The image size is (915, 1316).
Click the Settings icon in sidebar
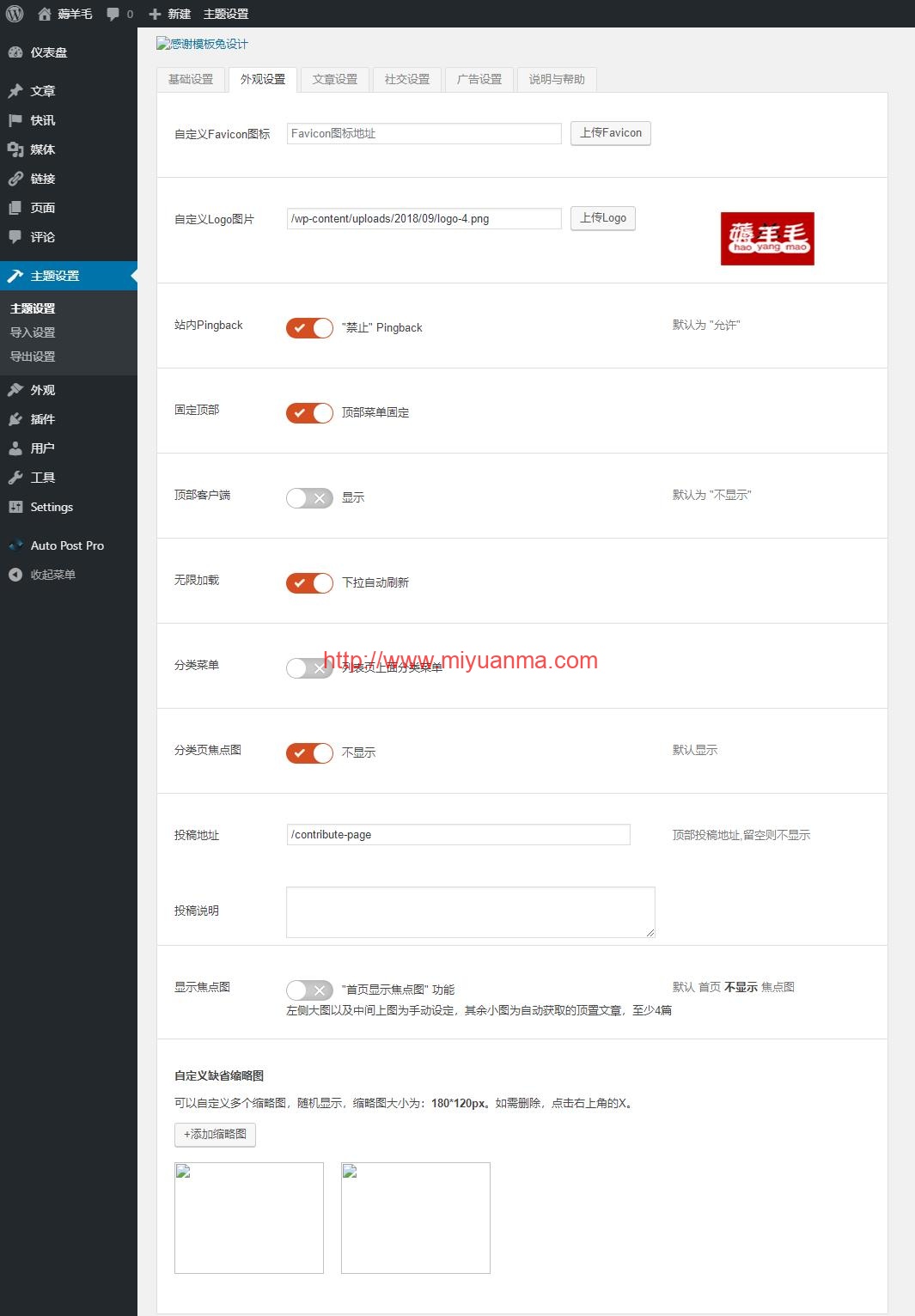coord(15,507)
